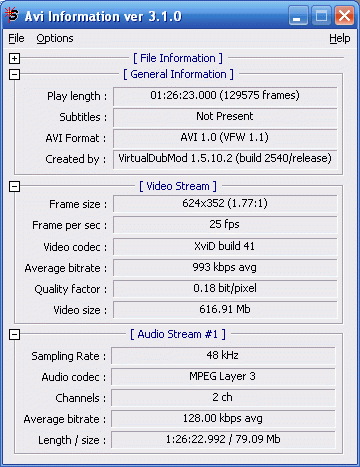Open the Help menu
The width and height of the screenshot is (360, 467).
pos(339,38)
